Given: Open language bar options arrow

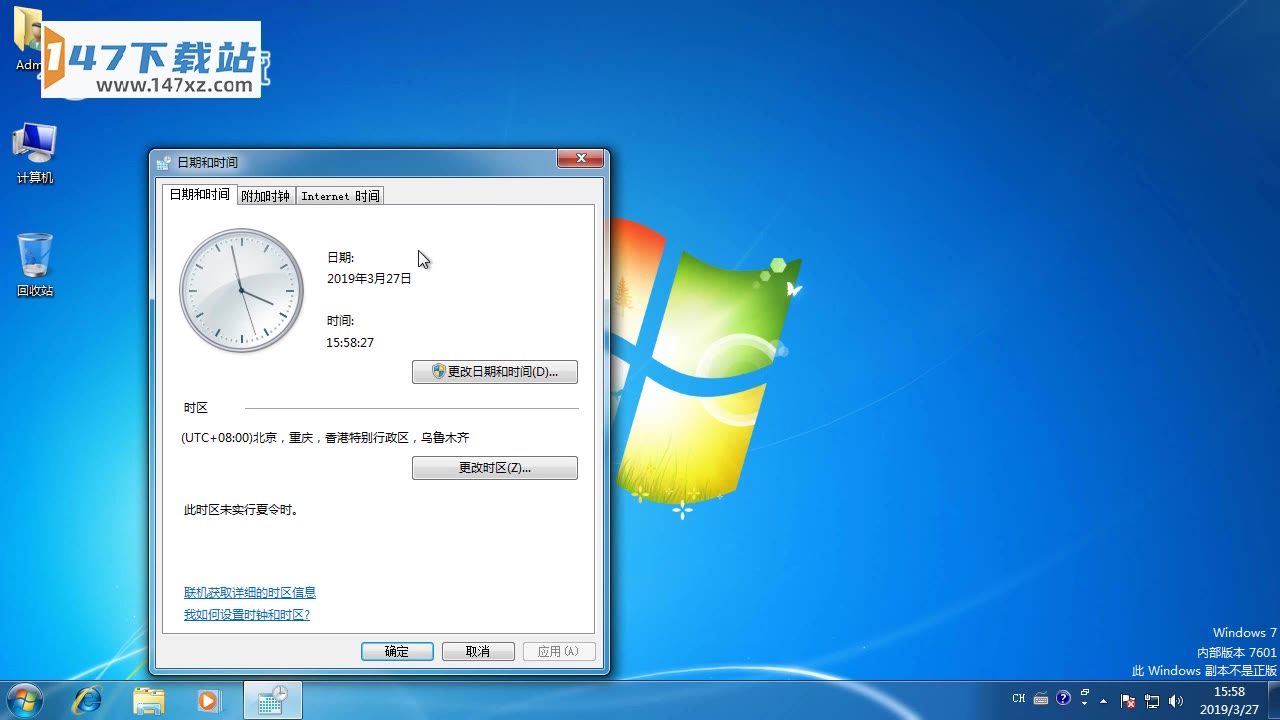Looking at the screenshot, I should click(1085, 704).
